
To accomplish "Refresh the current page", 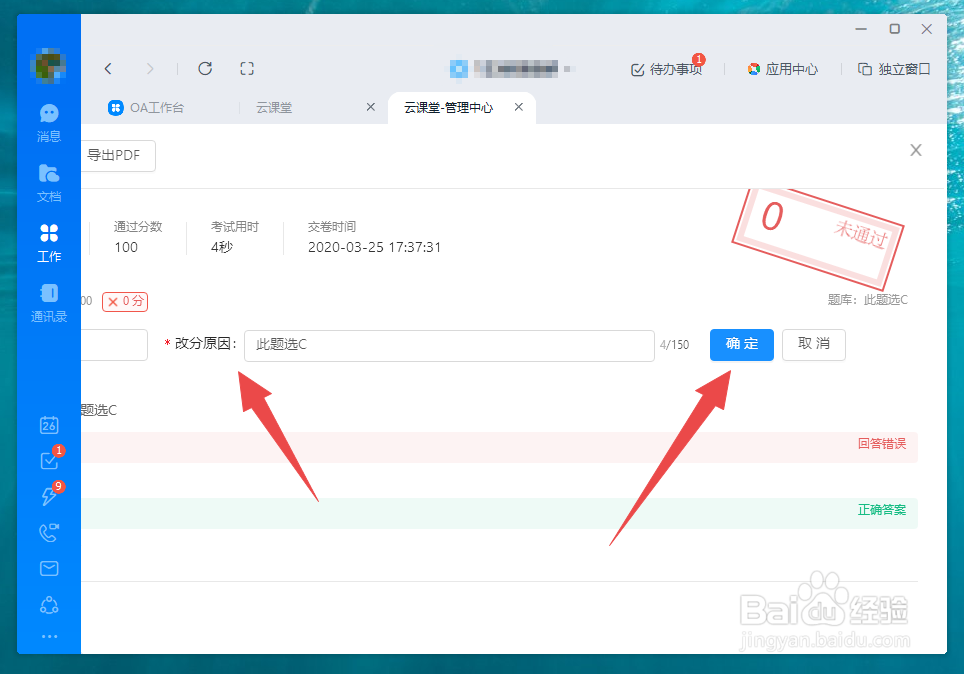I will [205, 68].
